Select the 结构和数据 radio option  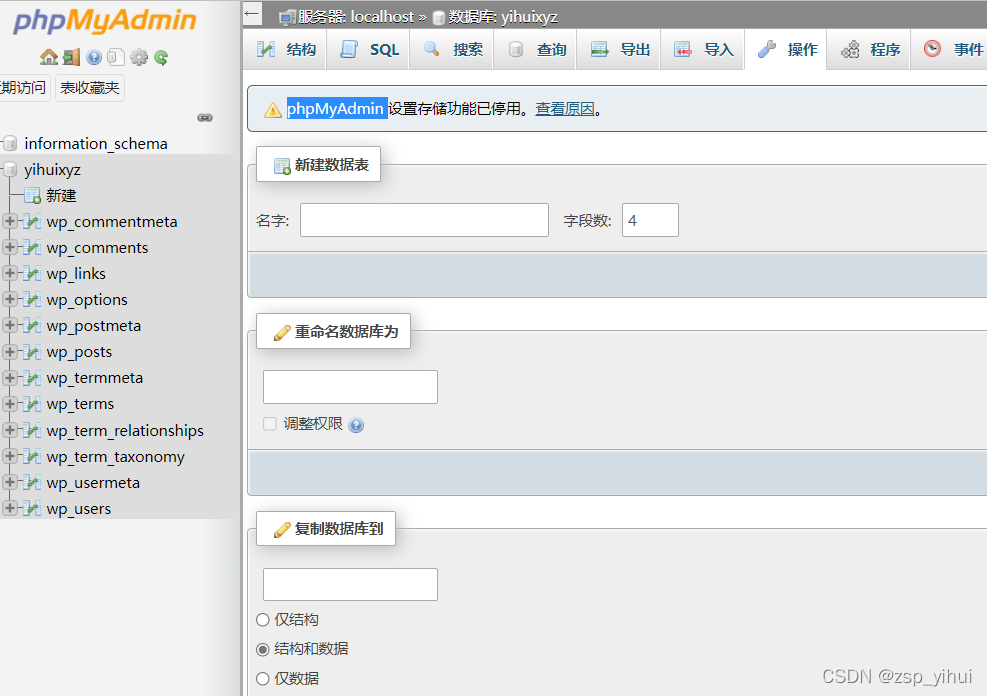[x=262, y=649]
